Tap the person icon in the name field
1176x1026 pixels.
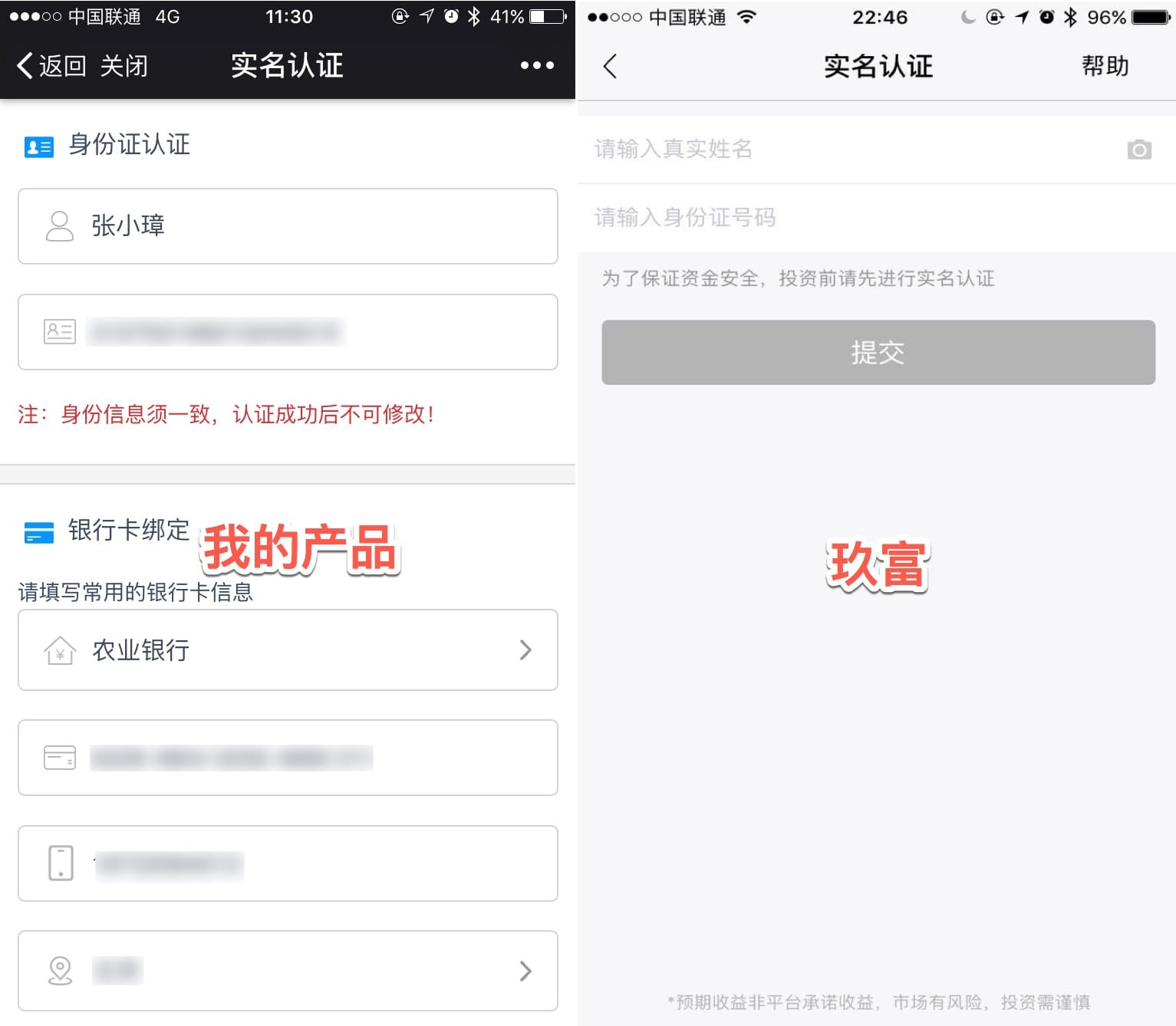[x=60, y=226]
